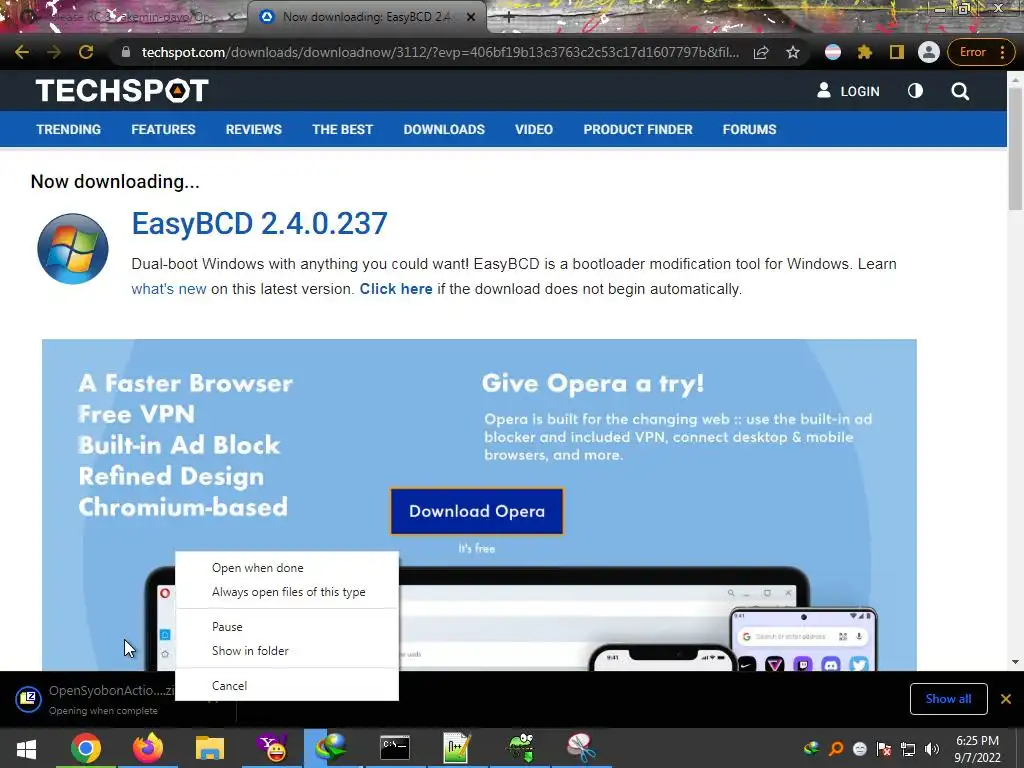Open Internet Download Manager taskbar icon
1024x768 pixels.
(x=332, y=748)
